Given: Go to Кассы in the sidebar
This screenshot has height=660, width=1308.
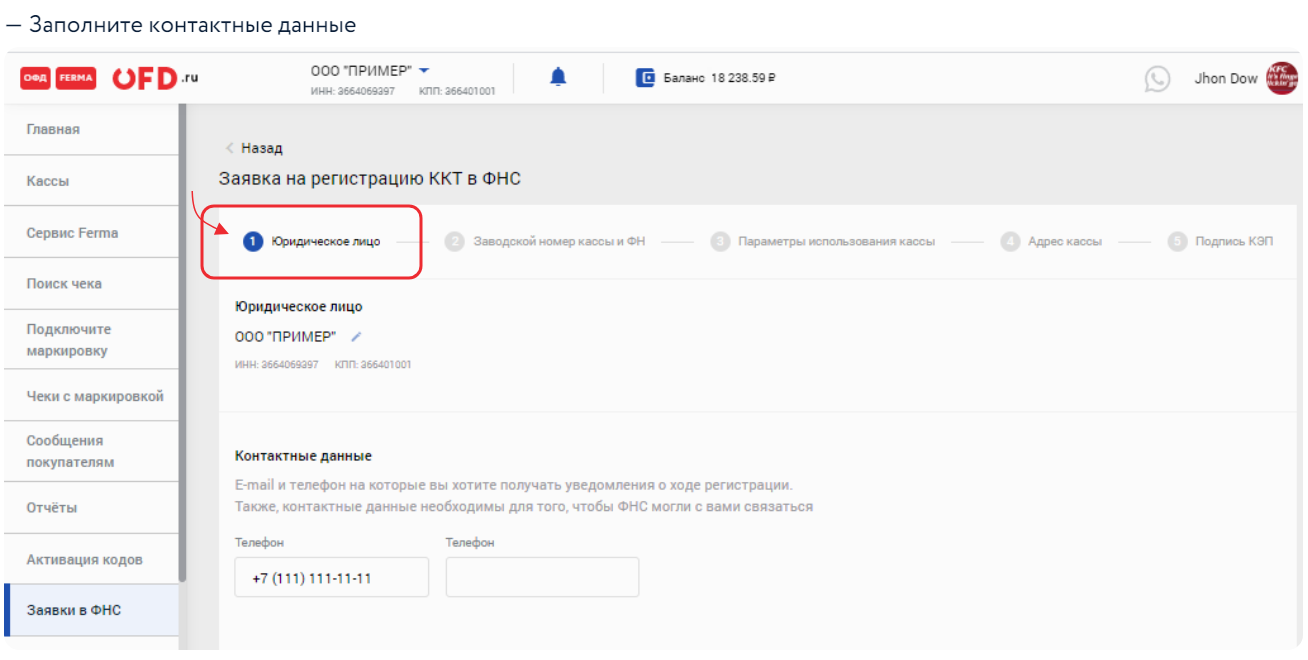Looking at the screenshot, I should pyautogui.click(x=90, y=181).
